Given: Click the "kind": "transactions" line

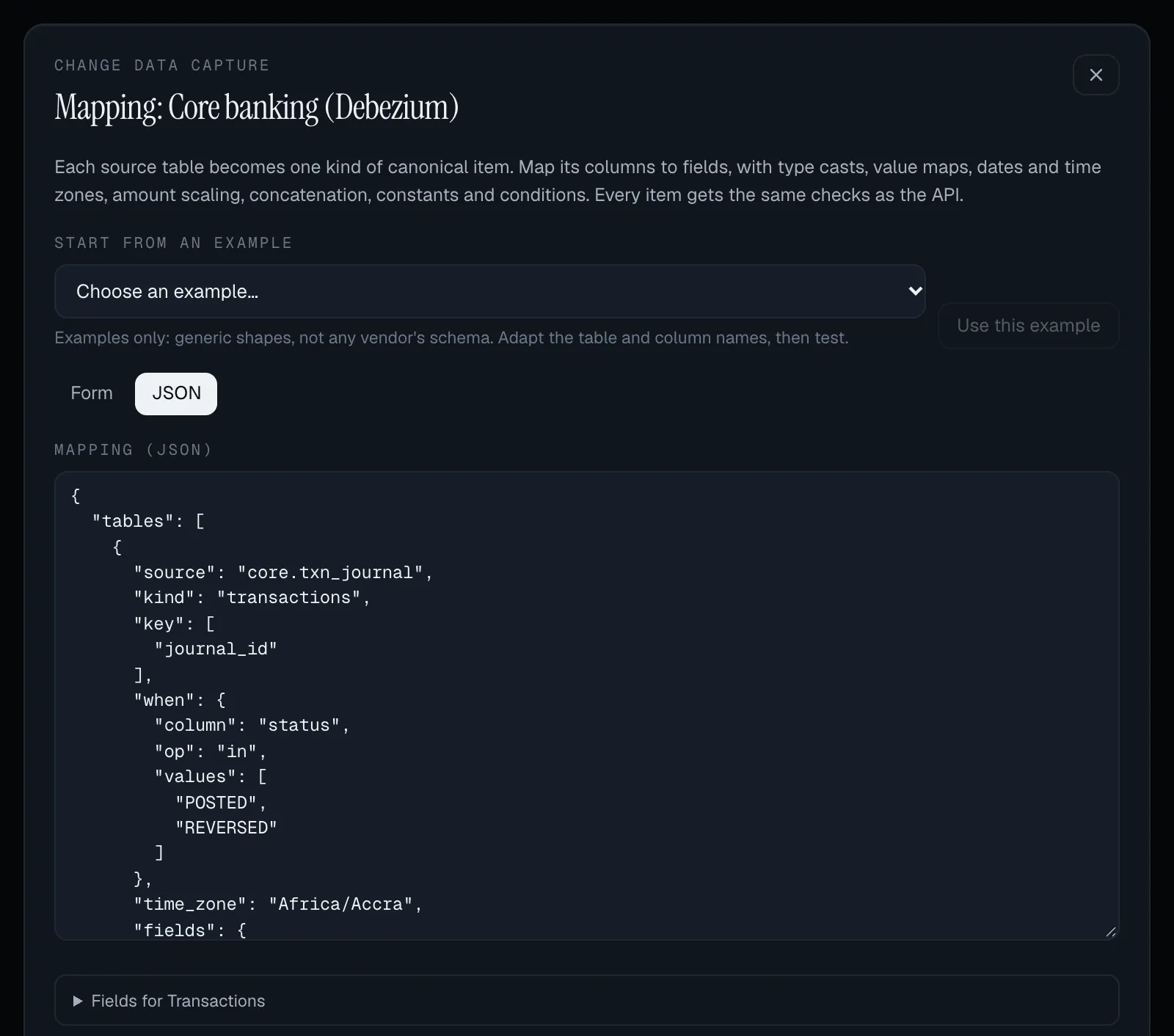Looking at the screenshot, I should coord(252,598).
